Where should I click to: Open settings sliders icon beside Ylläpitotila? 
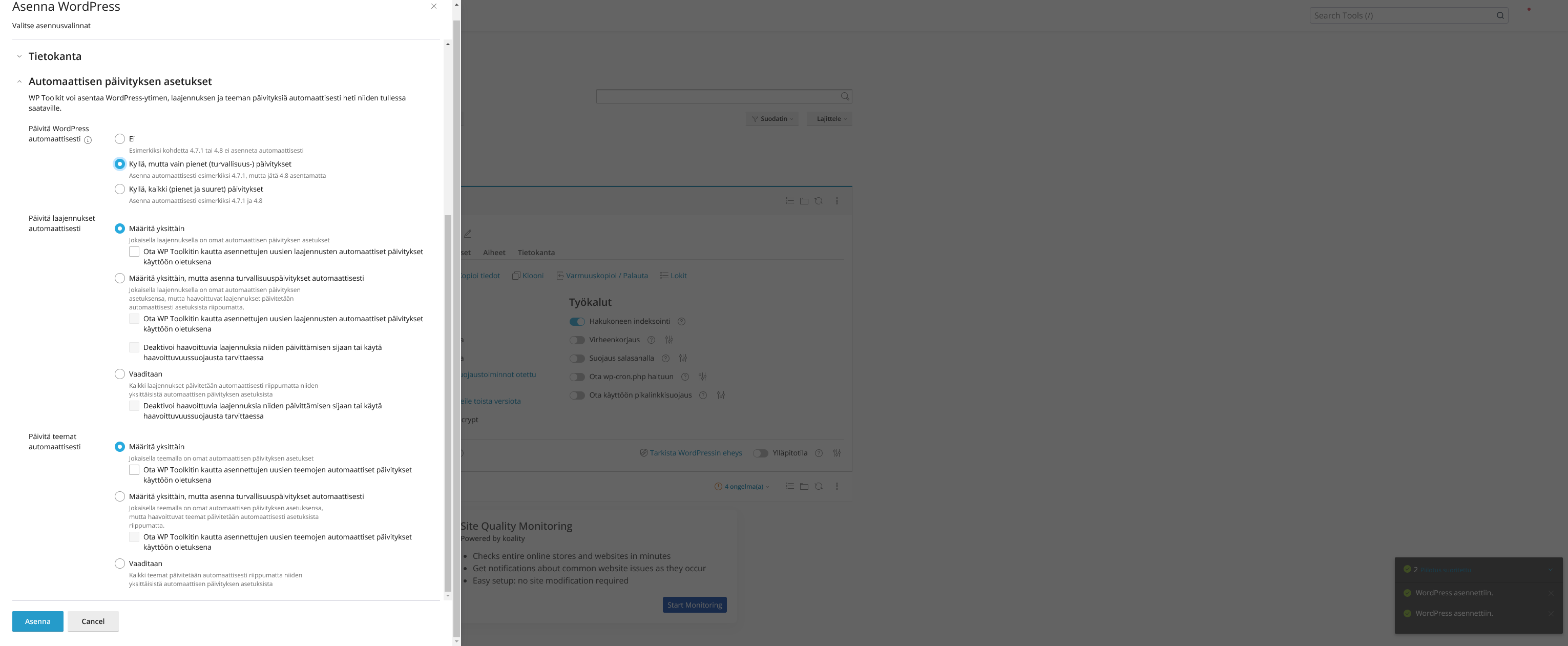click(x=837, y=453)
